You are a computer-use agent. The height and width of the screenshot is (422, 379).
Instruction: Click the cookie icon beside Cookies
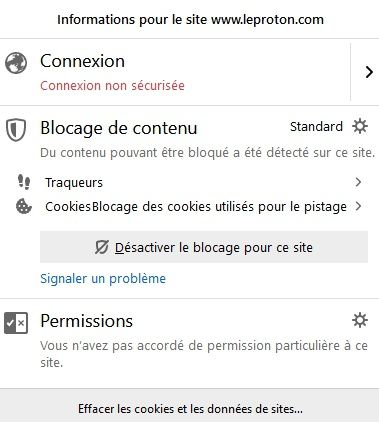(x=24, y=206)
